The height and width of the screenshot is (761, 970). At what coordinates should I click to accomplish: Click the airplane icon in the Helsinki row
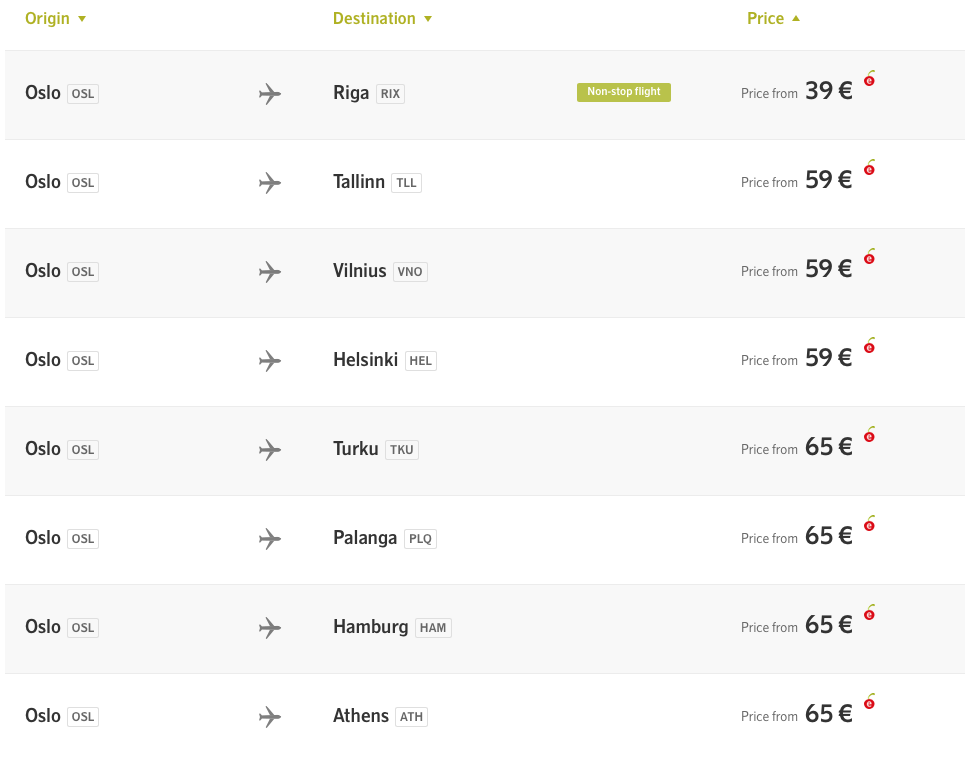click(270, 361)
